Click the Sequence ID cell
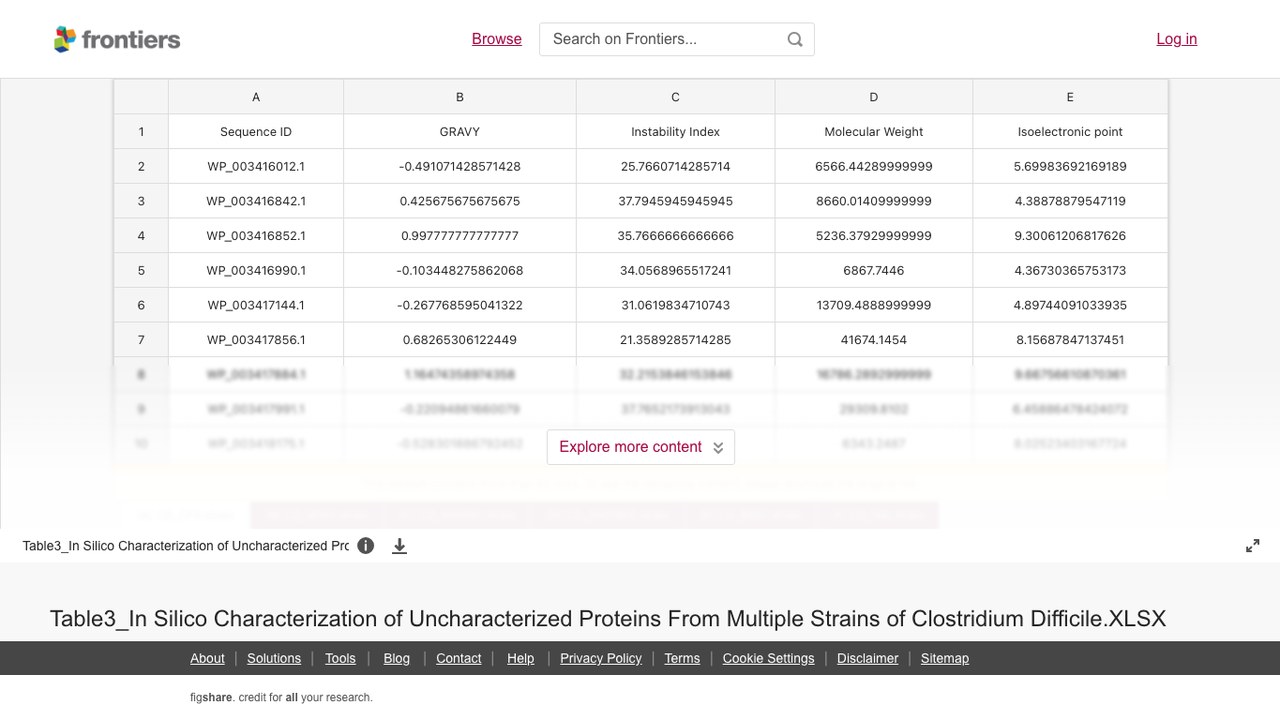The height and width of the screenshot is (720, 1280). pos(256,132)
